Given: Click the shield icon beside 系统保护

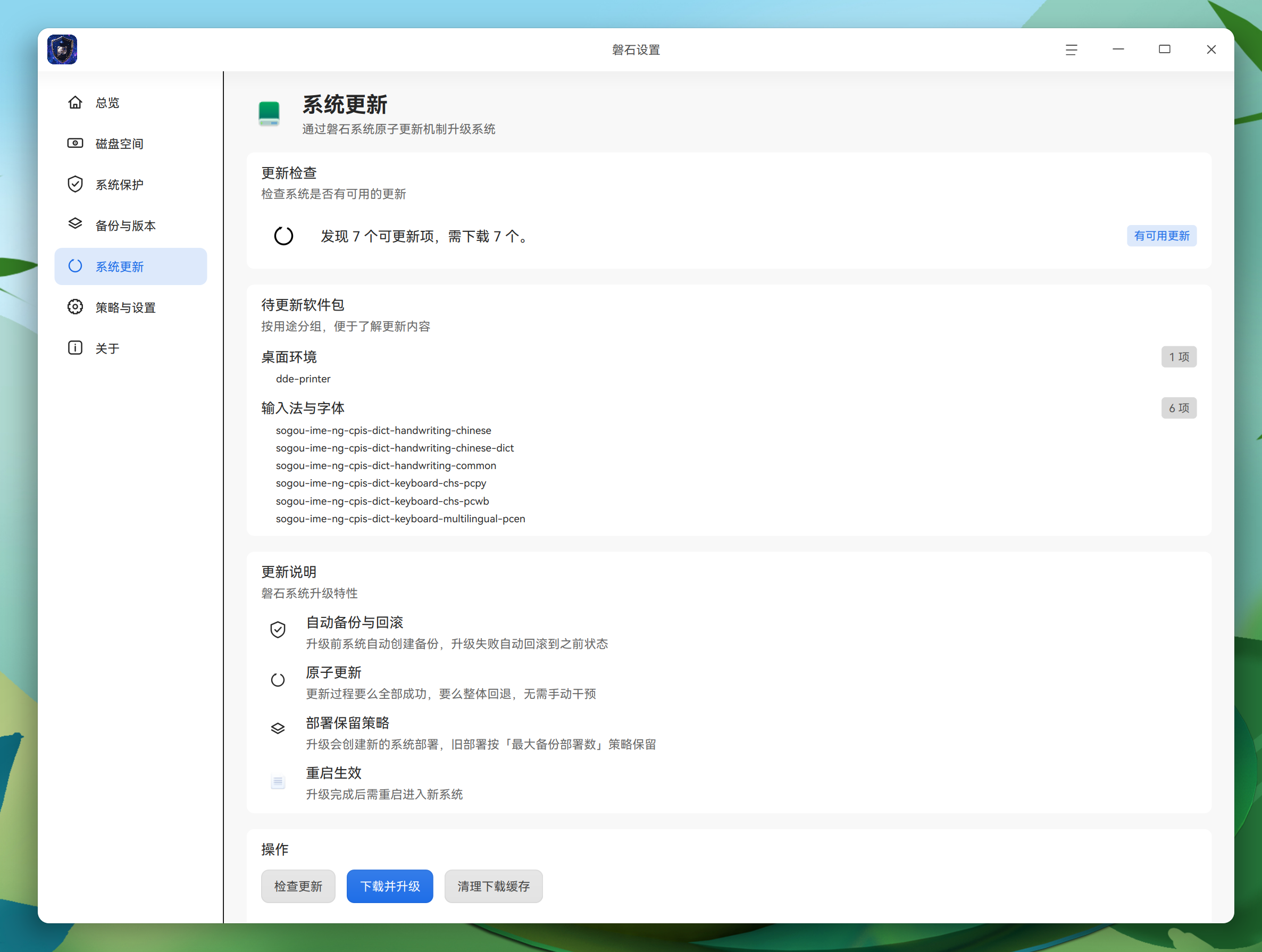Looking at the screenshot, I should pyautogui.click(x=76, y=184).
